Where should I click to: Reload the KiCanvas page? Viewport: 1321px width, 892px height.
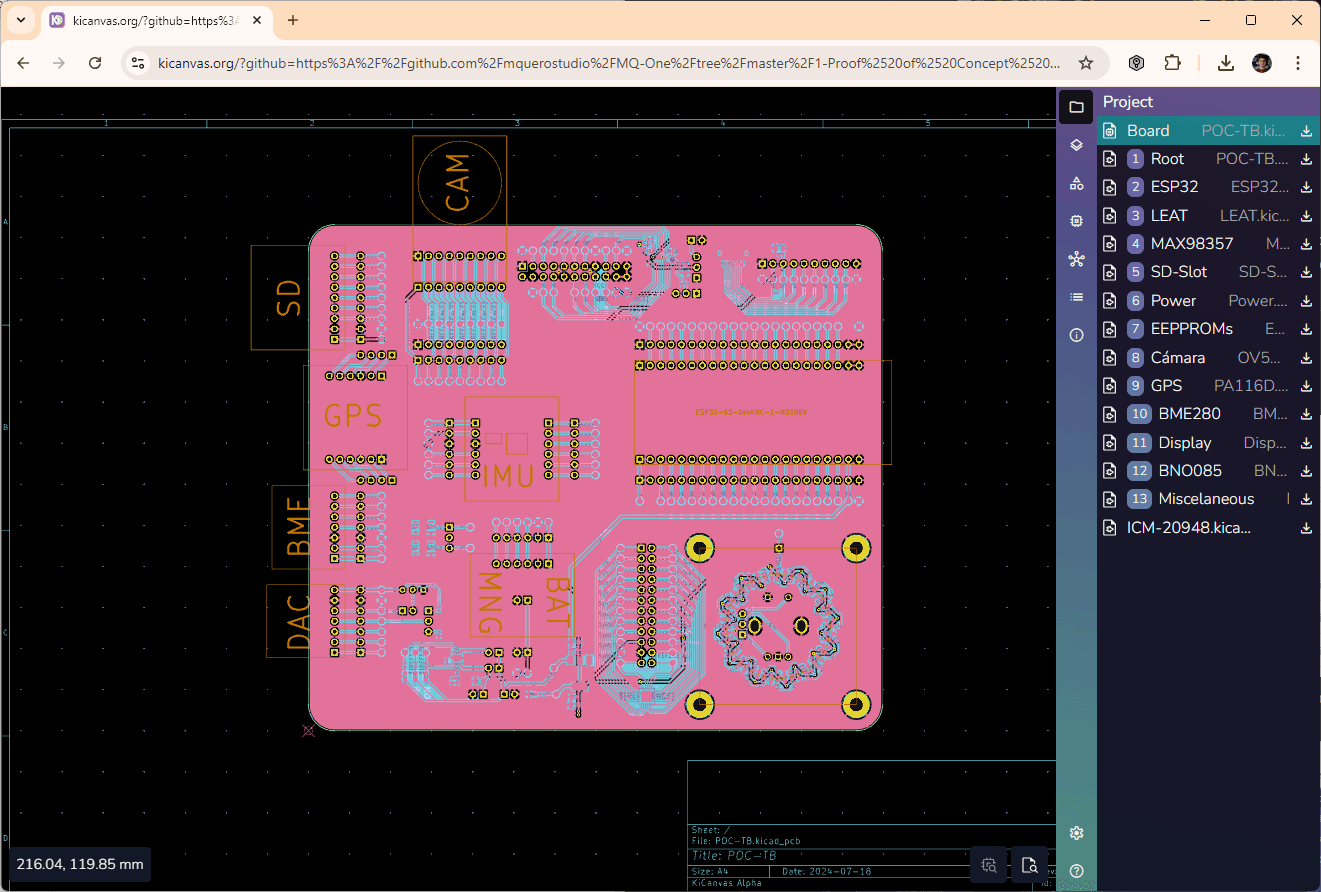[95, 63]
